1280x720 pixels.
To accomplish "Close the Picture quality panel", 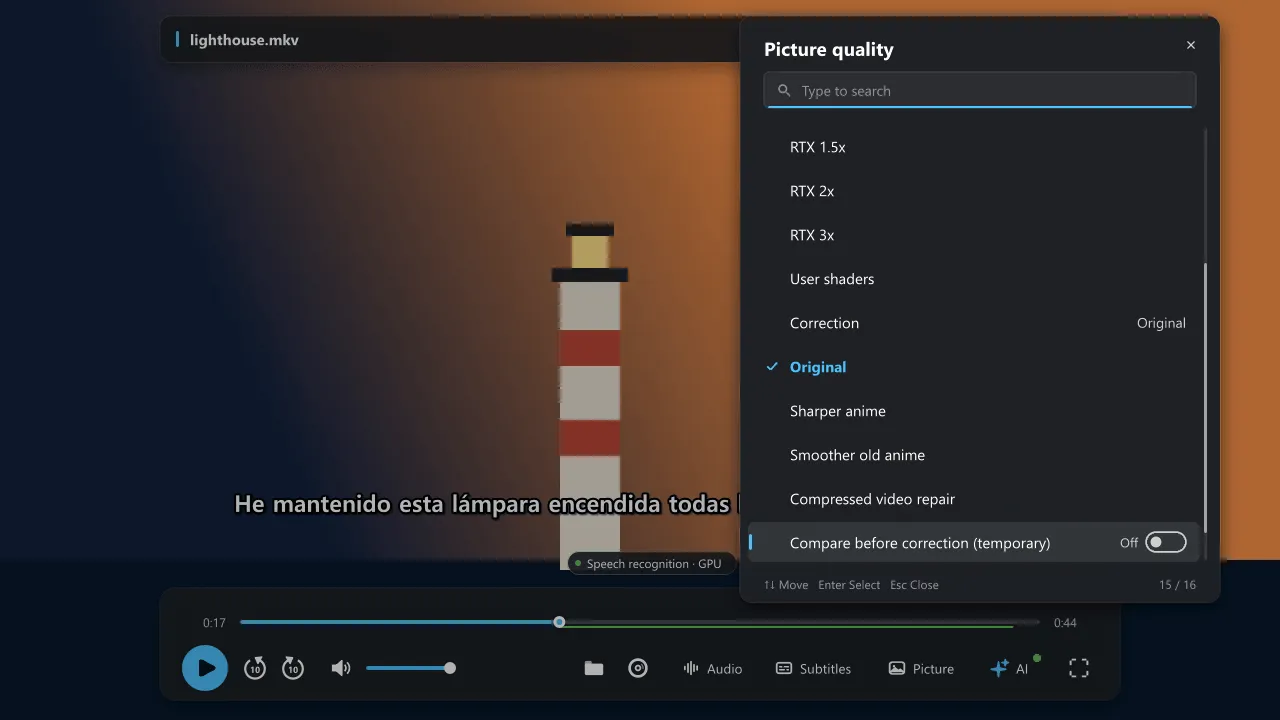I will 1191,45.
